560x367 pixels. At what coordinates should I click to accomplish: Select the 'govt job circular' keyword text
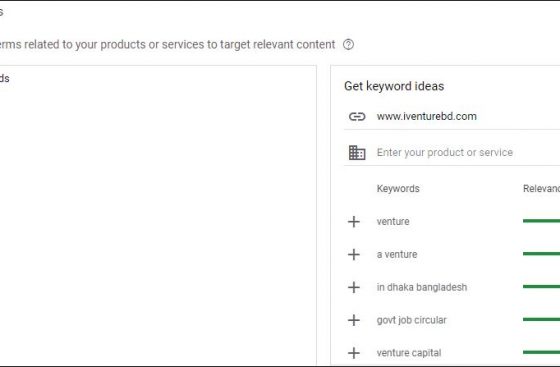click(x=411, y=320)
